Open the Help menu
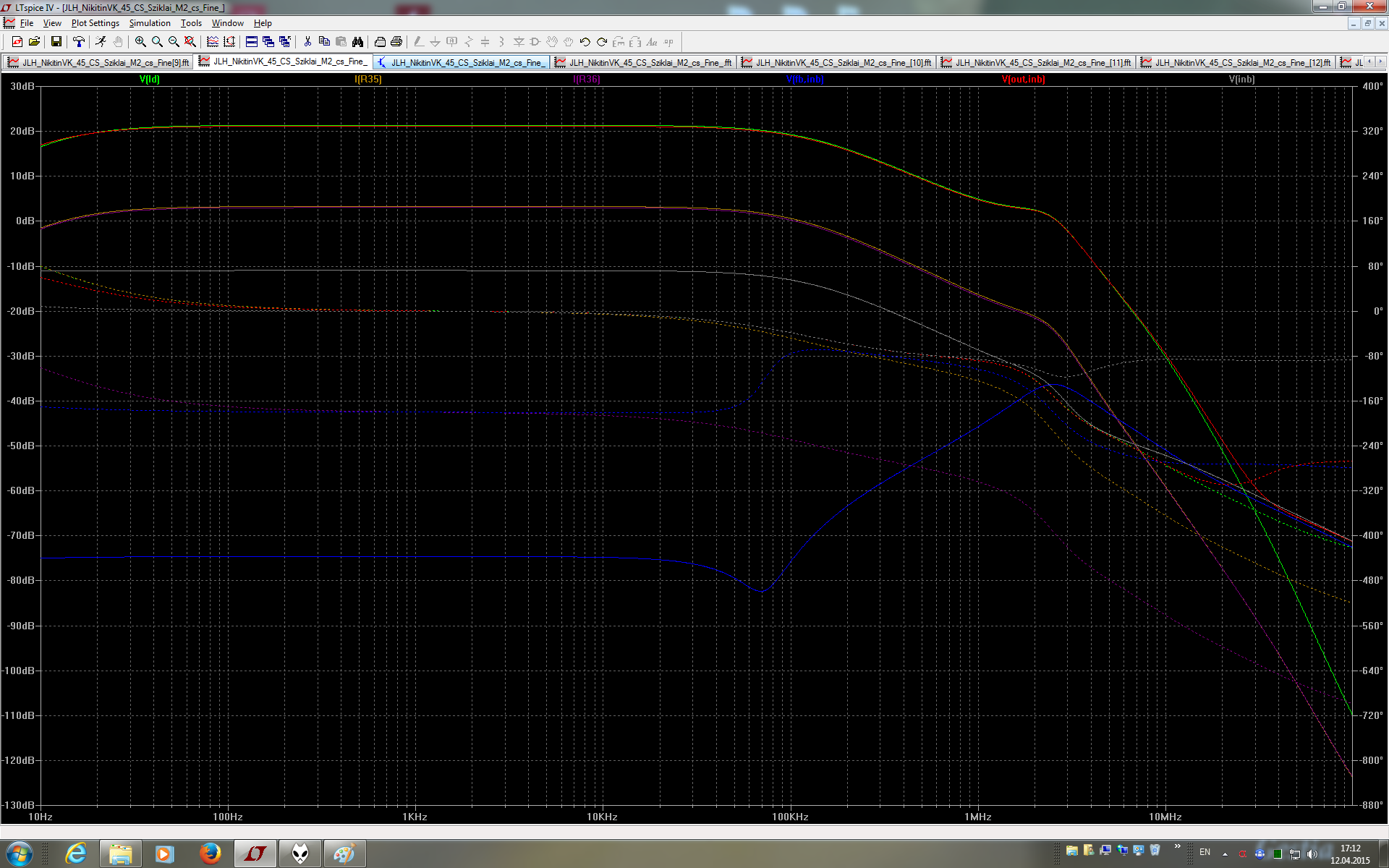1389x868 pixels. point(263,23)
